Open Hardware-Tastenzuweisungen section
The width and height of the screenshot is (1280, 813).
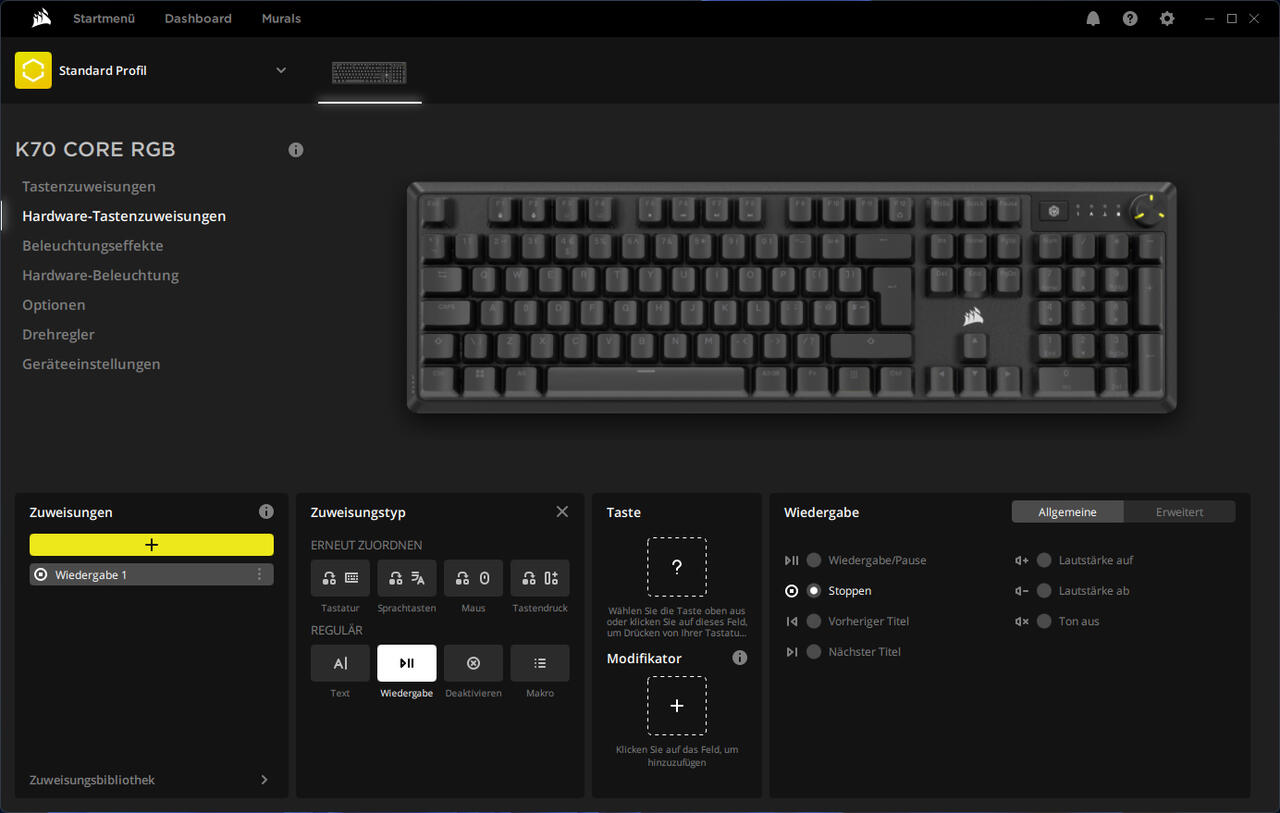point(124,216)
